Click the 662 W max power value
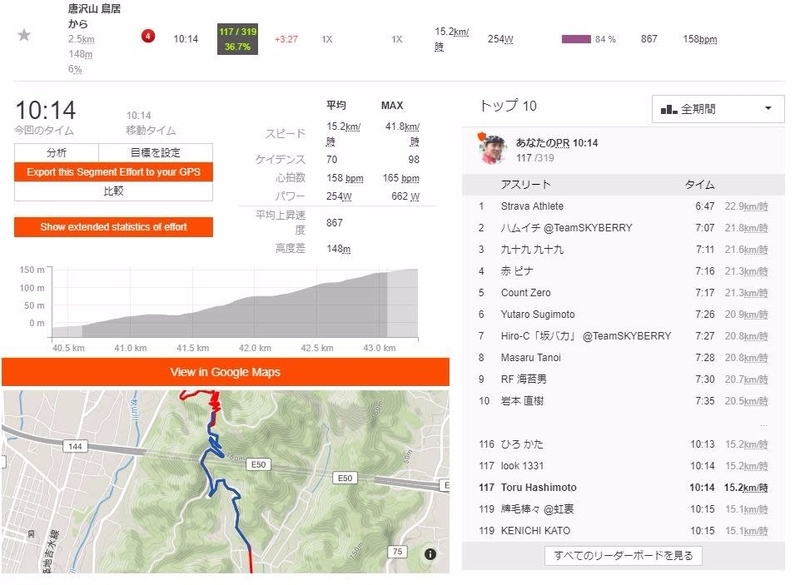Screen dimensions: 800x585 point(405,196)
